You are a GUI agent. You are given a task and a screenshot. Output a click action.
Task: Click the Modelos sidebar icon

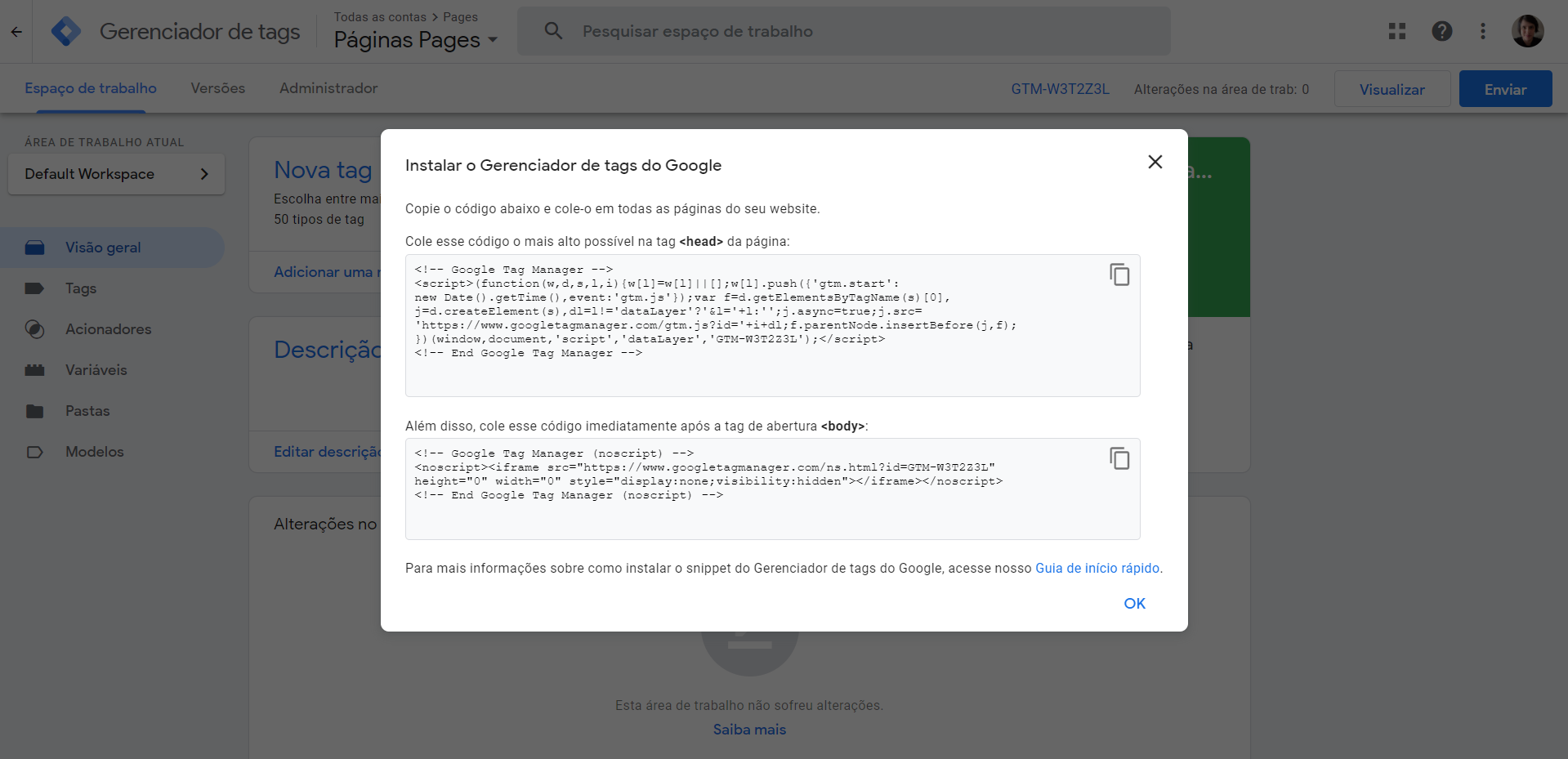click(34, 452)
